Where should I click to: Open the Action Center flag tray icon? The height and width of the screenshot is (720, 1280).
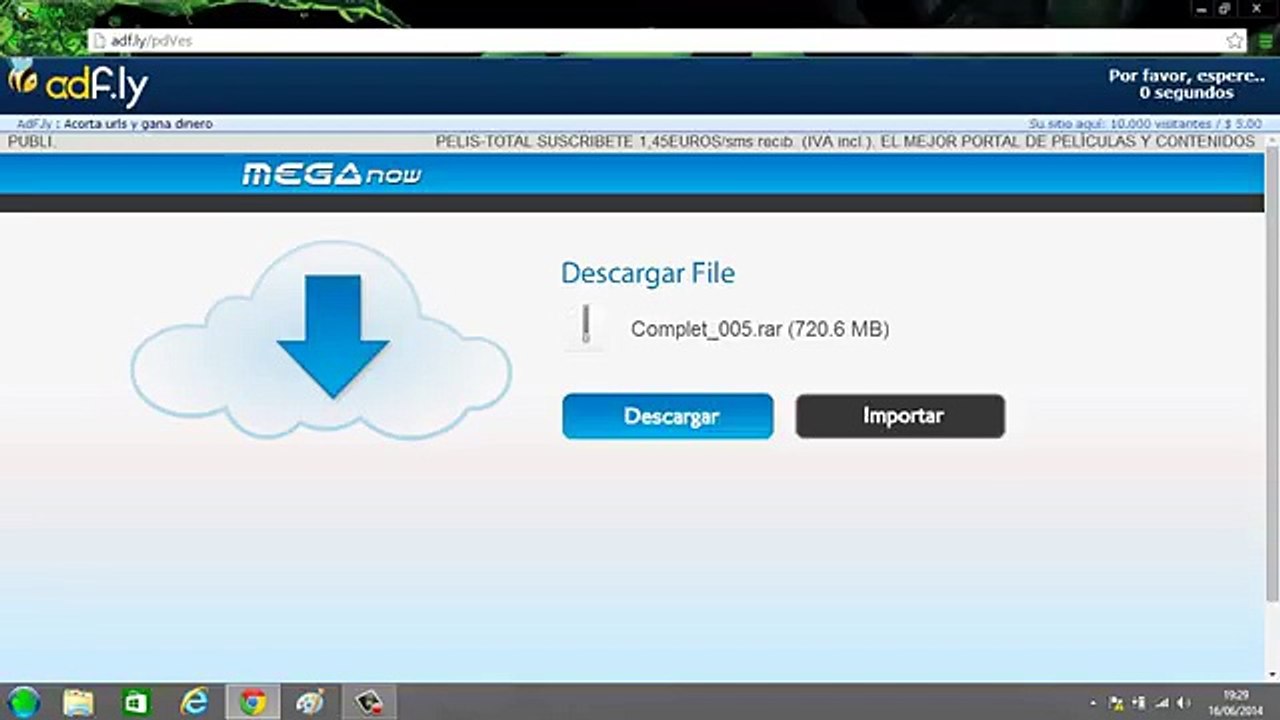pyautogui.click(x=1117, y=703)
